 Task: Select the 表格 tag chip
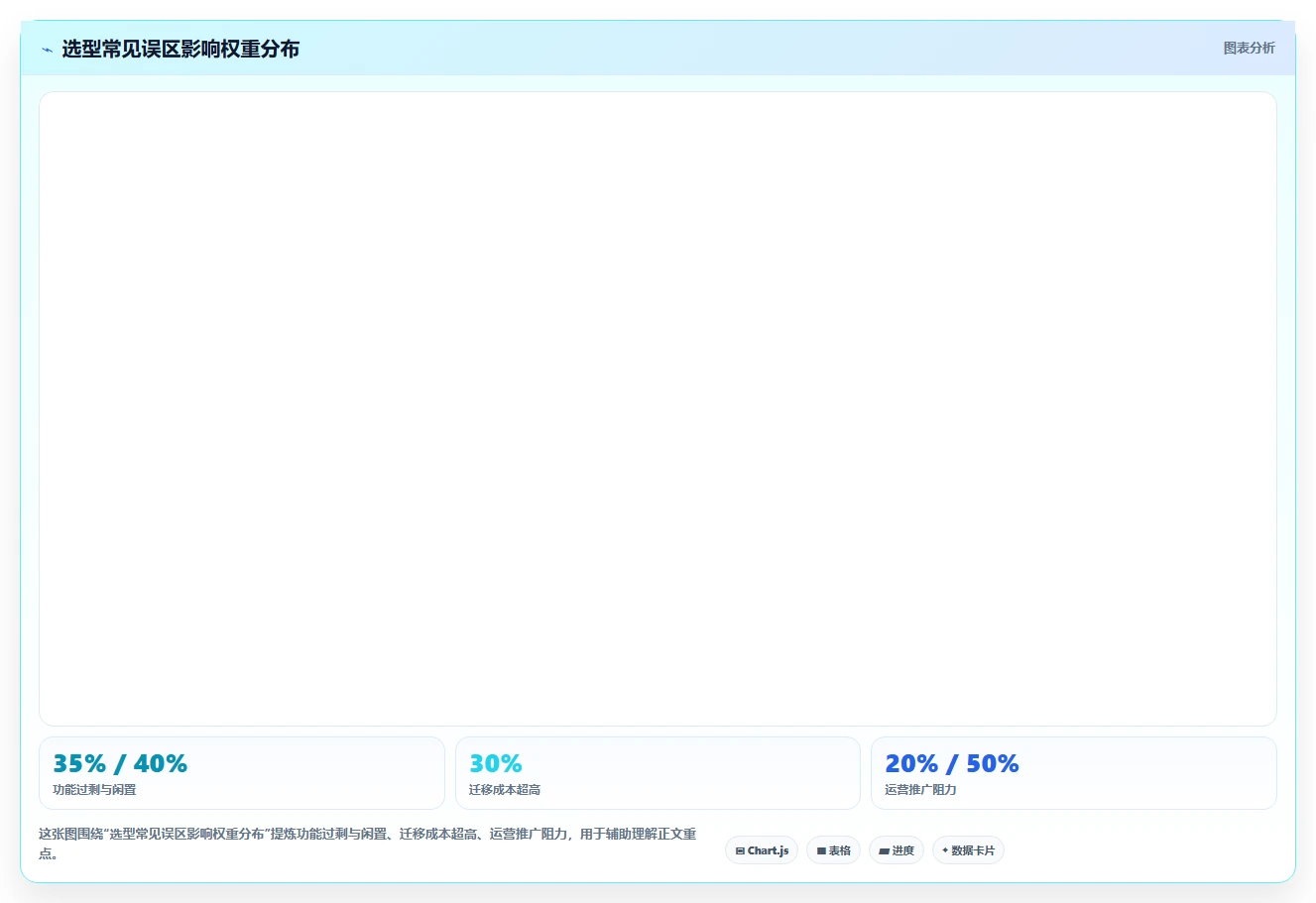tap(833, 850)
